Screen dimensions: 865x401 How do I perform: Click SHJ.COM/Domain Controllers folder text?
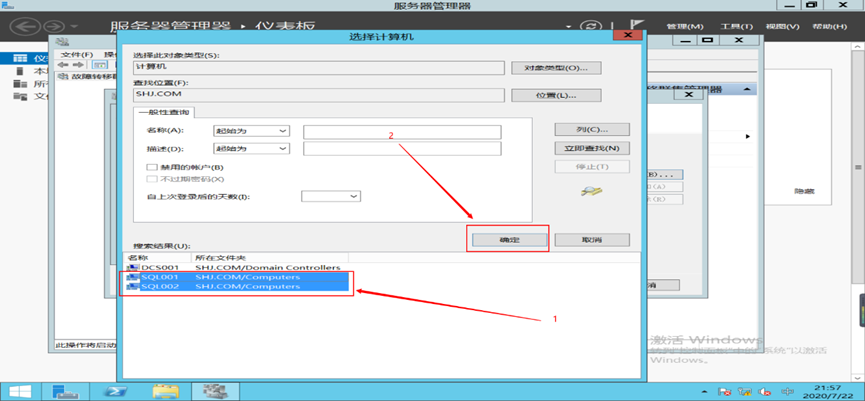268,268
